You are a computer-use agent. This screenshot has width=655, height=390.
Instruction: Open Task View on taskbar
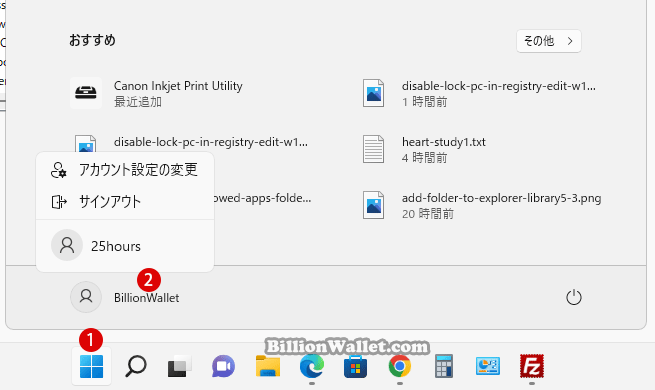point(180,366)
